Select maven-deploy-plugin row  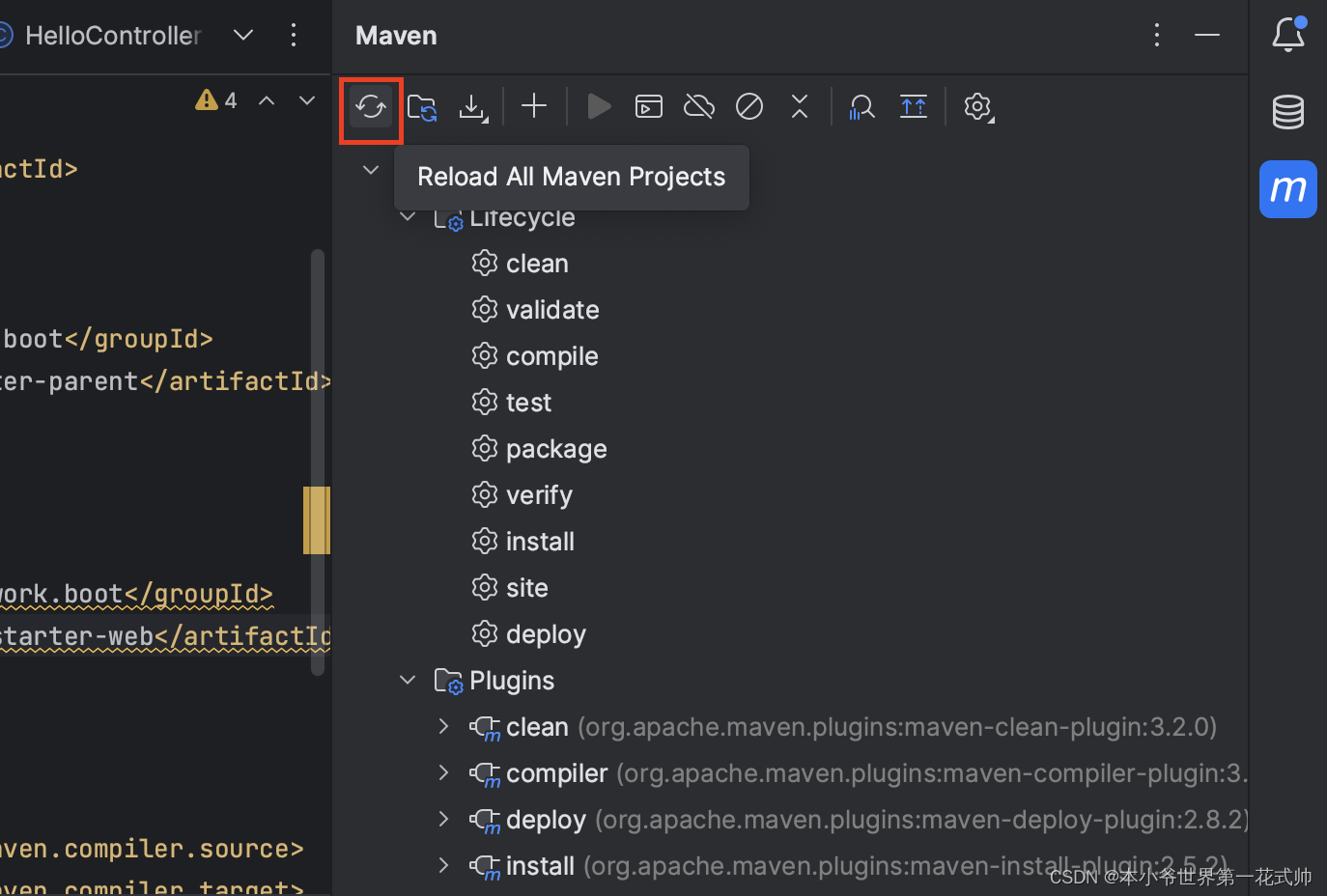point(790,820)
